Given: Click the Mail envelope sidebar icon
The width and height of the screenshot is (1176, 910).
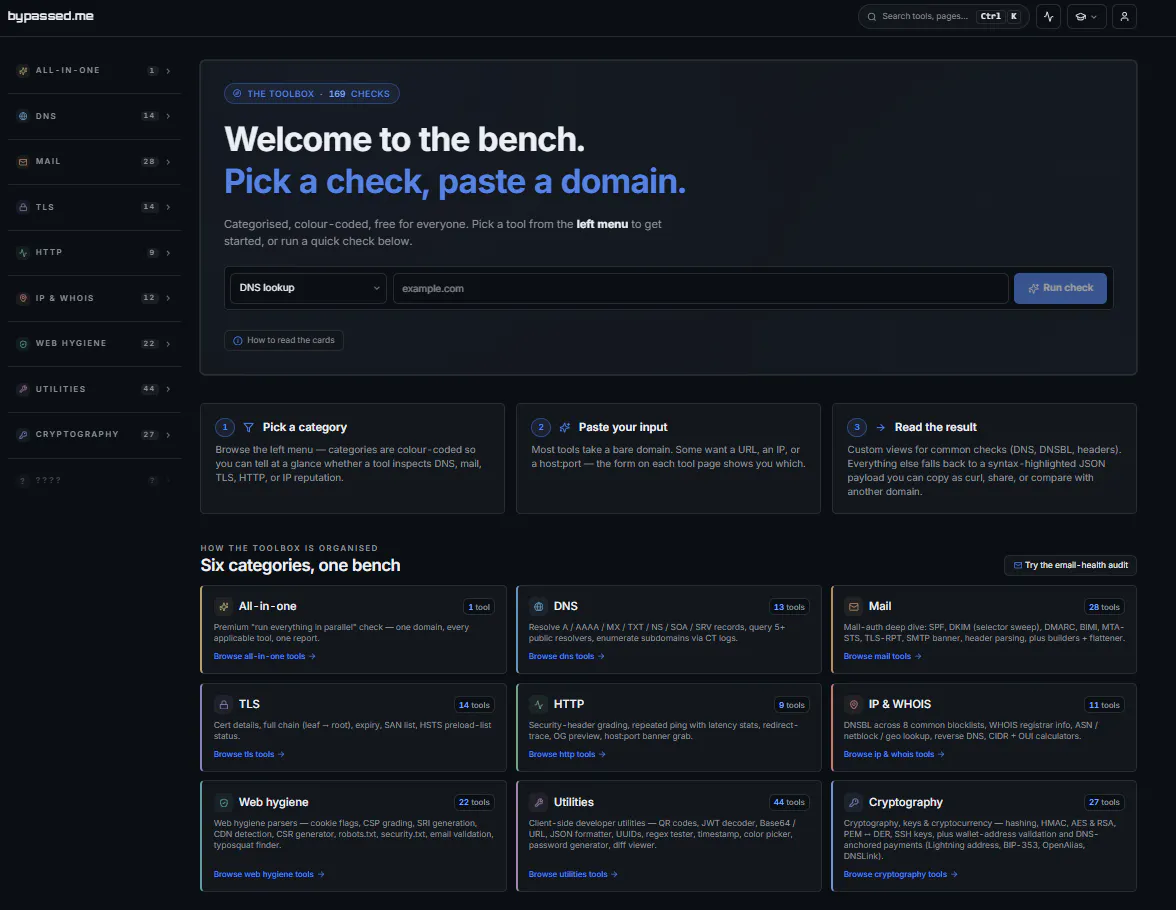Looking at the screenshot, I should point(23,161).
